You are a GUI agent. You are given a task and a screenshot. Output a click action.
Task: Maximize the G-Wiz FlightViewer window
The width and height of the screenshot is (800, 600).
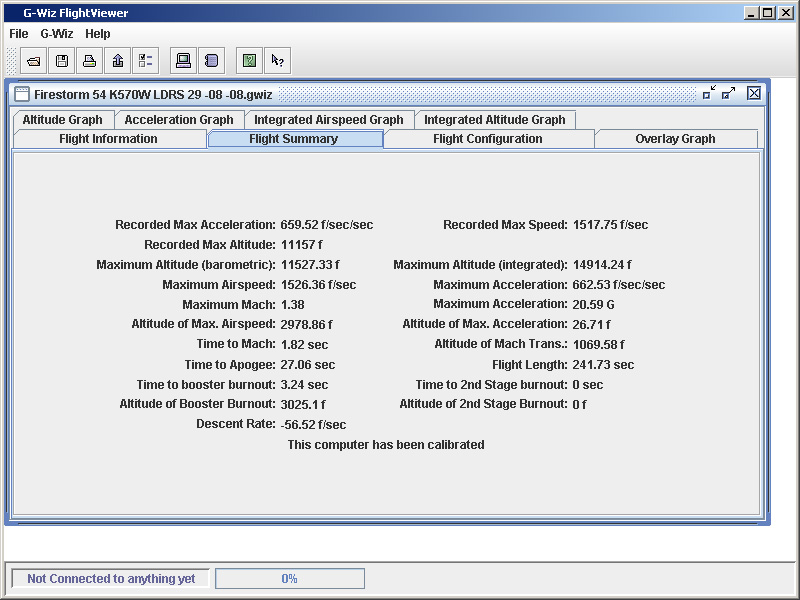pos(768,13)
